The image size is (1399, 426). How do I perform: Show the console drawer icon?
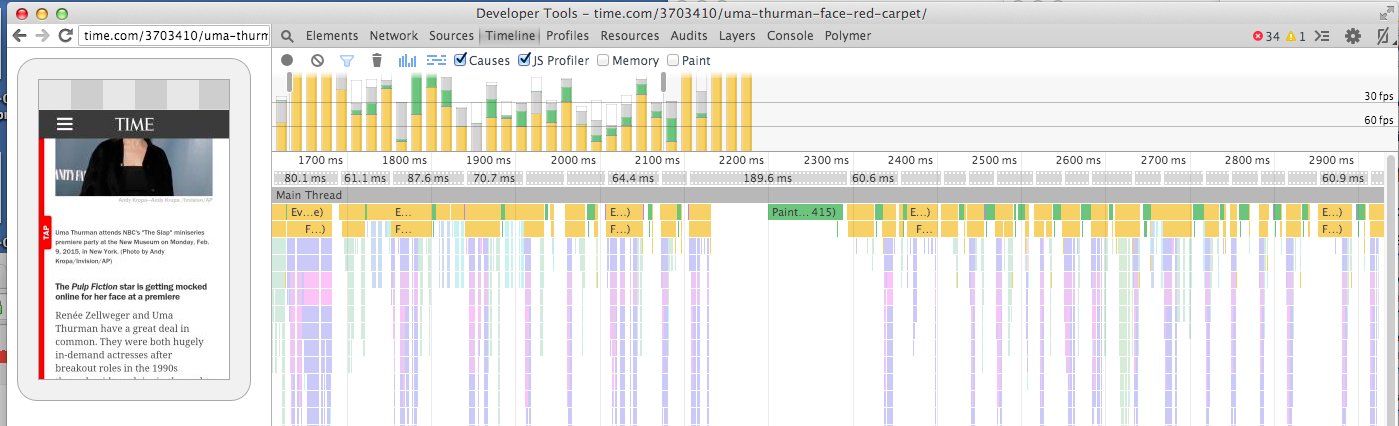click(x=1322, y=36)
